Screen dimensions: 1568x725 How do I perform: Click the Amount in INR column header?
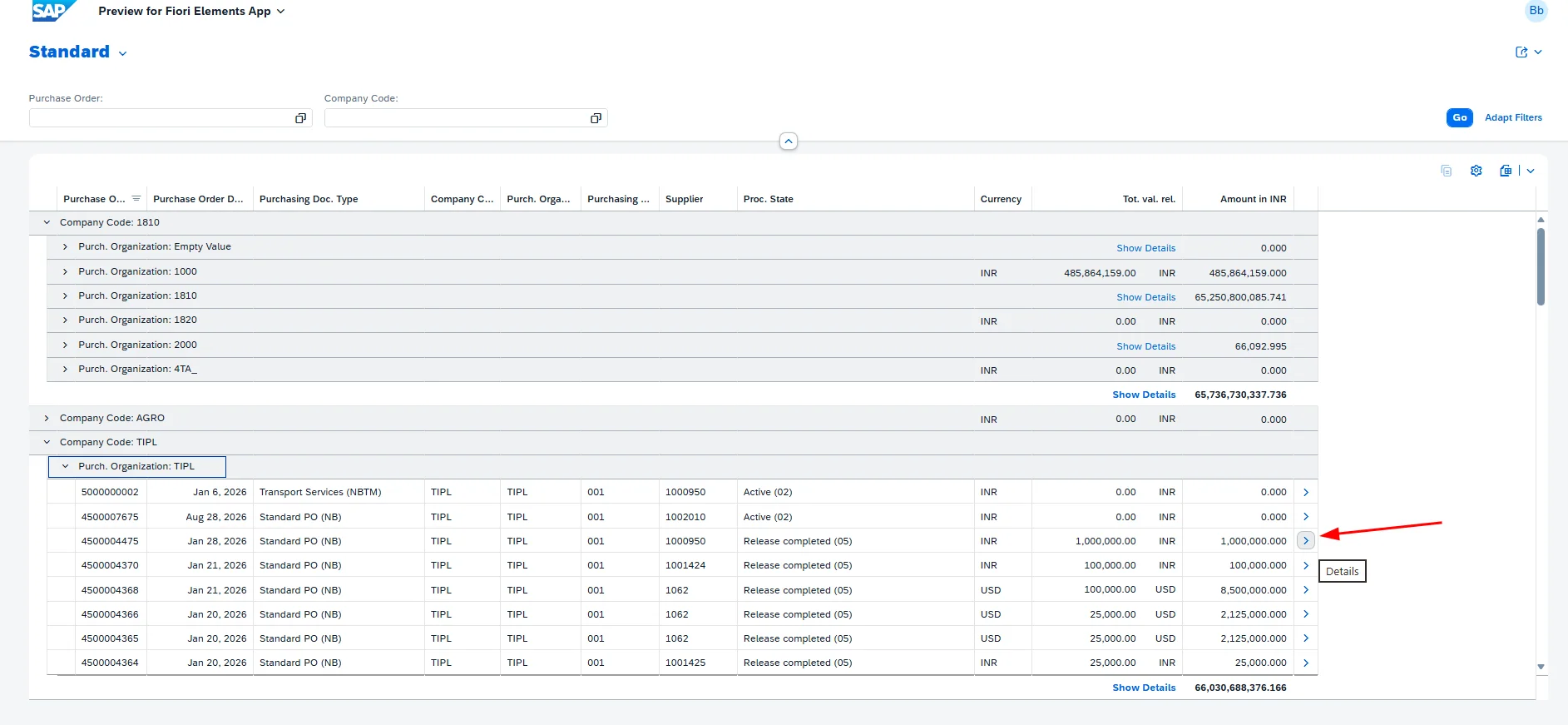pos(1238,199)
